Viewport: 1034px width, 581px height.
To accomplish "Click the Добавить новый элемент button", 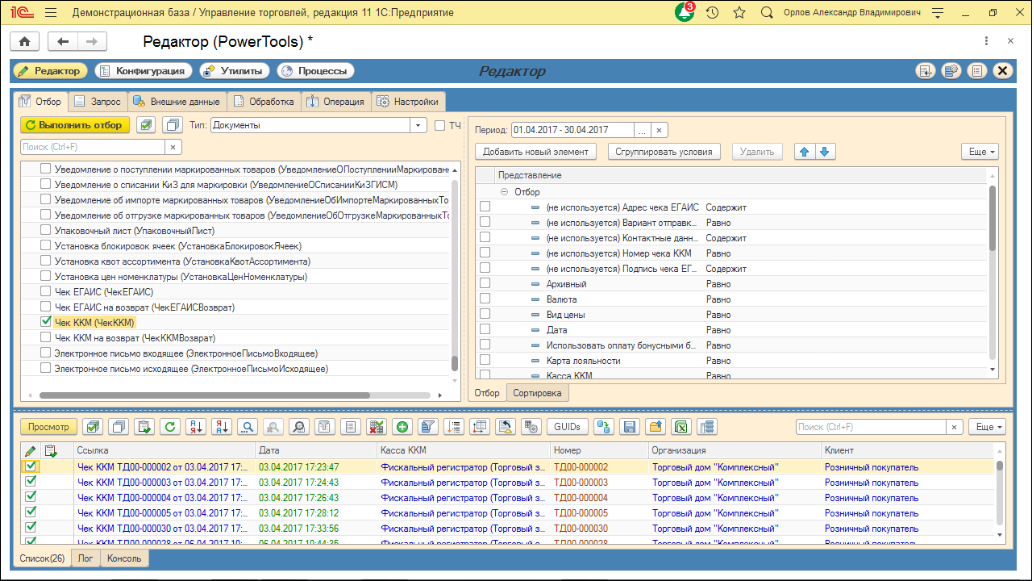I will pos(535,152).
